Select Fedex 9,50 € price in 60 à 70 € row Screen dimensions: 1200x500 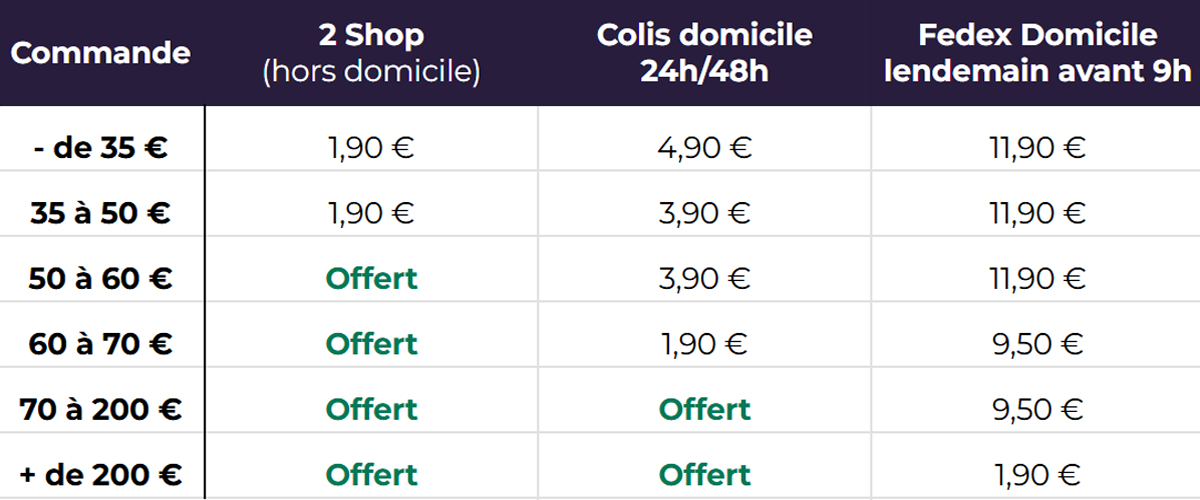1037,344
